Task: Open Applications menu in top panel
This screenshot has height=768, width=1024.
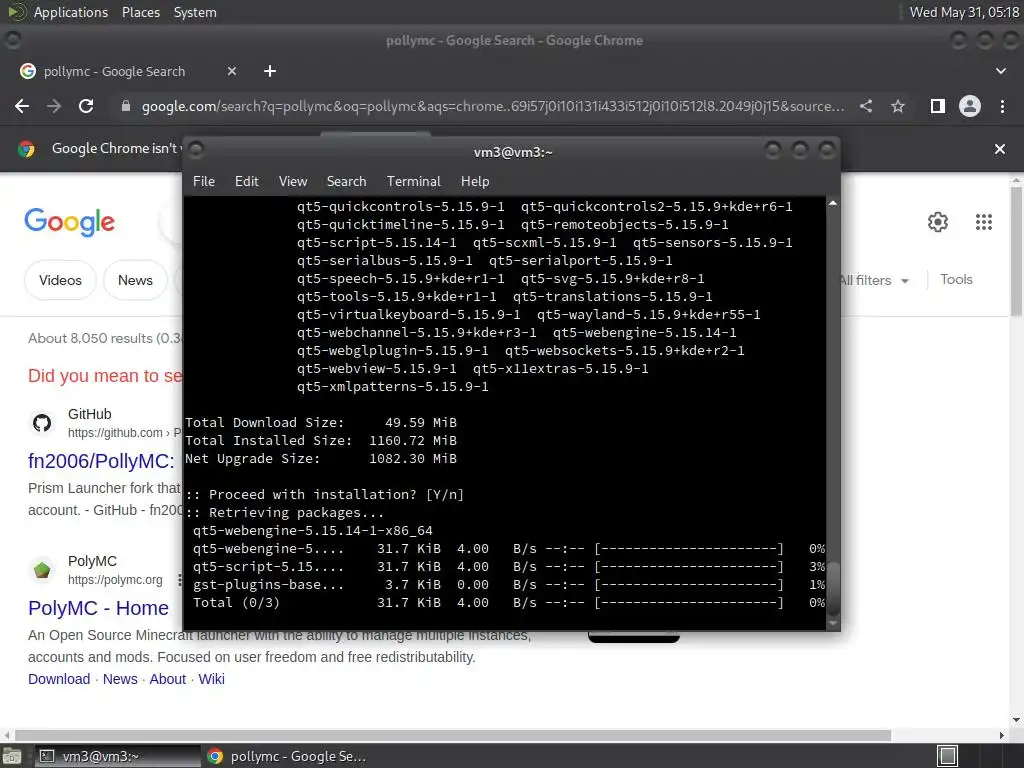Action: [x=71, y=12]
